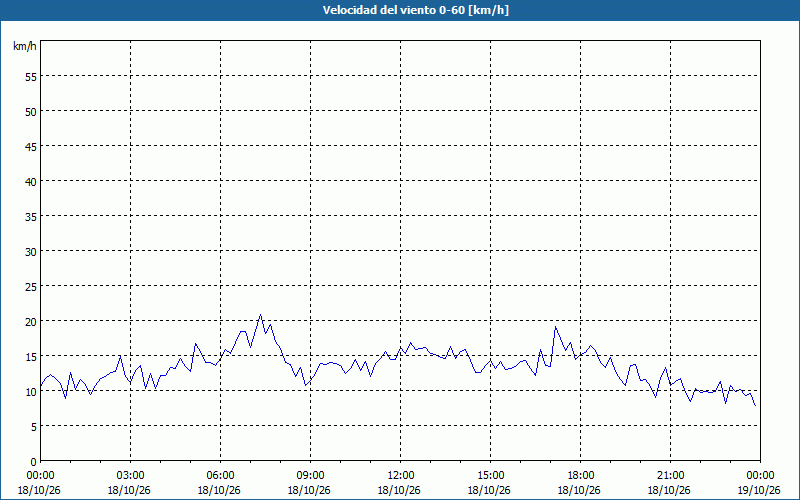Click the "00:00" time label above the first "18/10/26"

tap(40, 476)
